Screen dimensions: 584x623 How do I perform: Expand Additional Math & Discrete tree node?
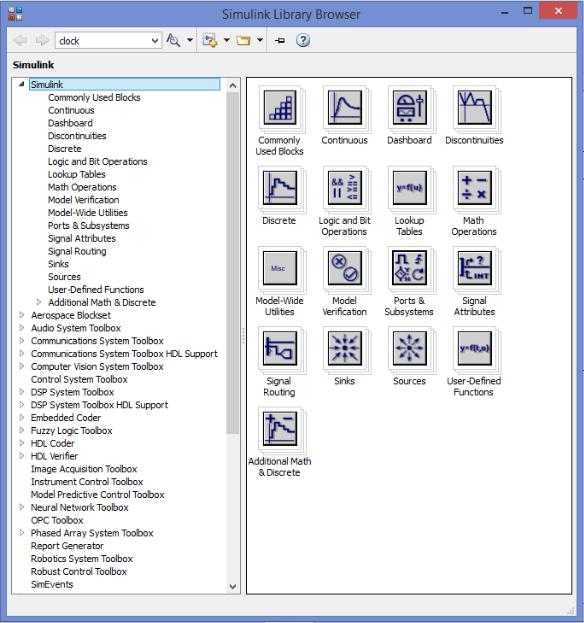click(x=39, y=302)
